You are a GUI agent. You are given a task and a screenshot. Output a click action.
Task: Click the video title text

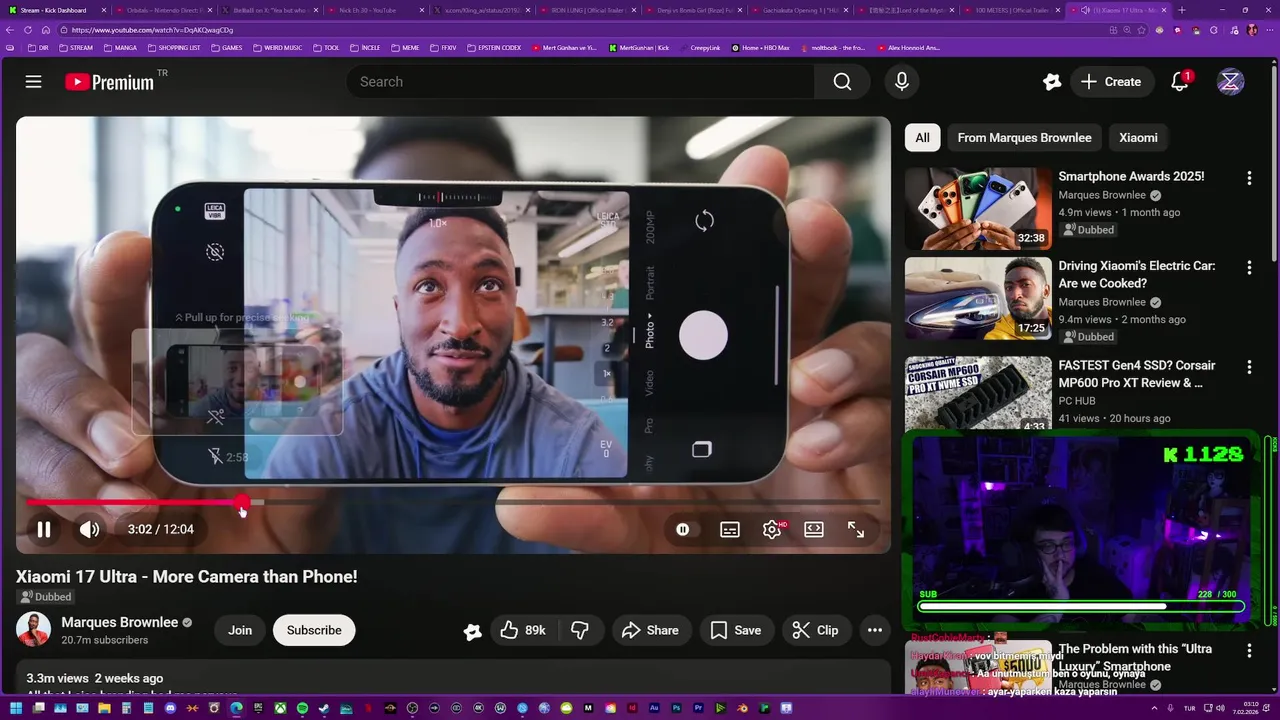tap(187, 577)
